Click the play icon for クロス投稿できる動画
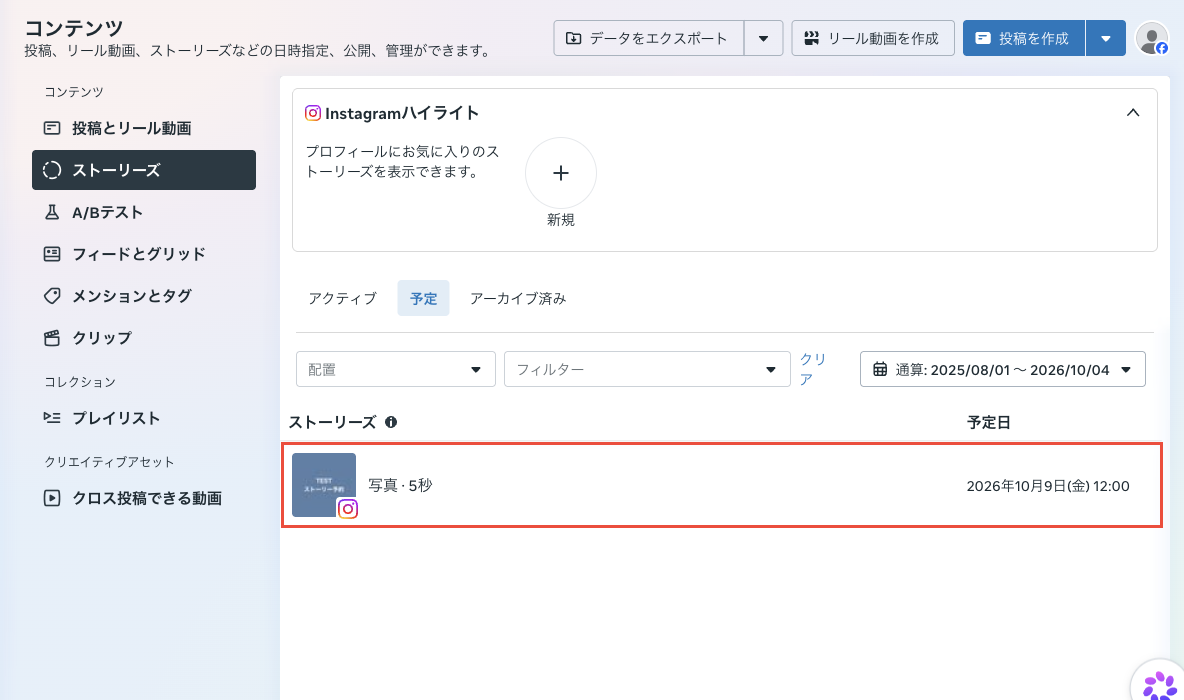Screen dimensions: 1184x700 pos(52,498)
